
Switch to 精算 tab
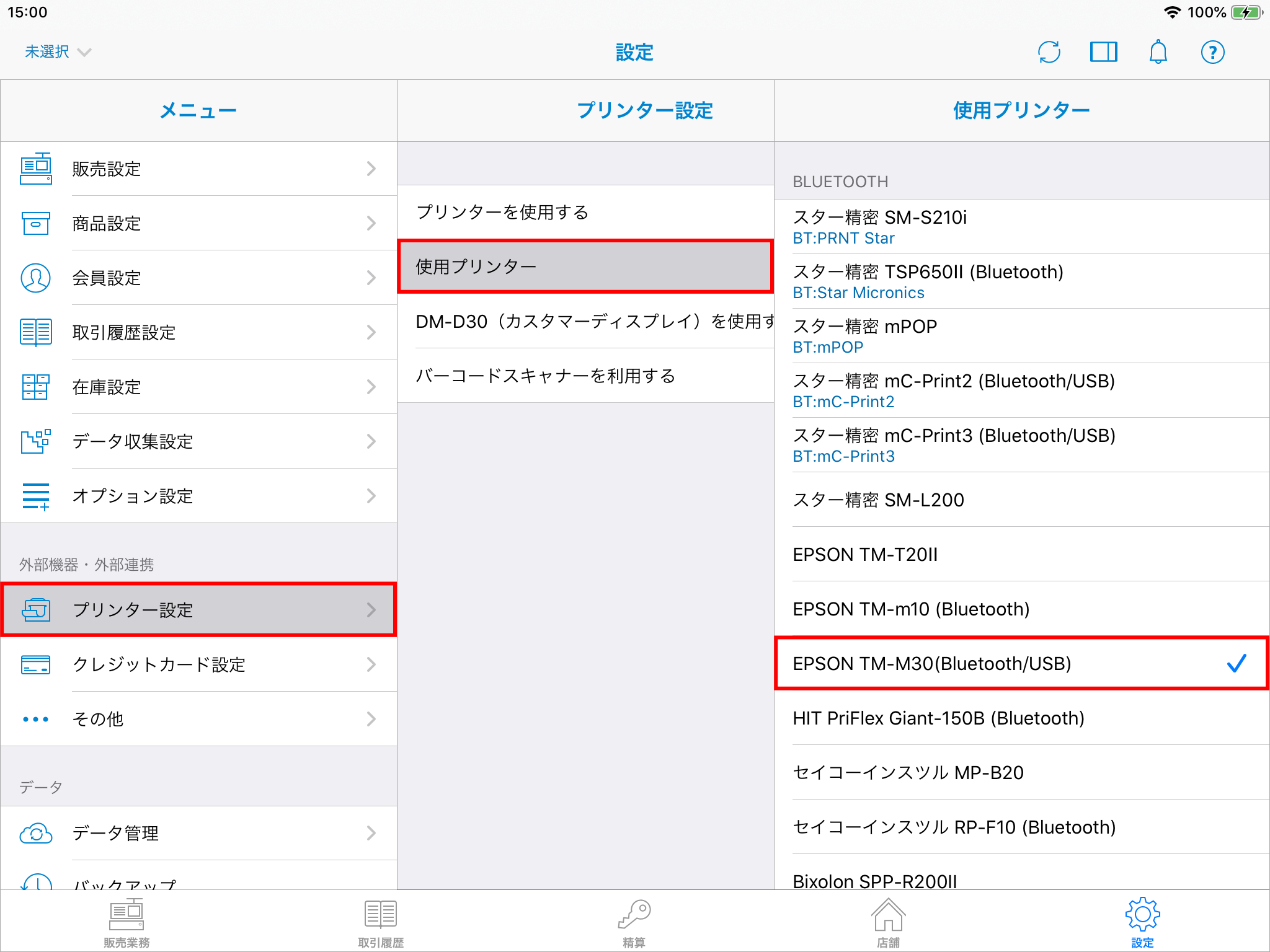tap(634, 923)
